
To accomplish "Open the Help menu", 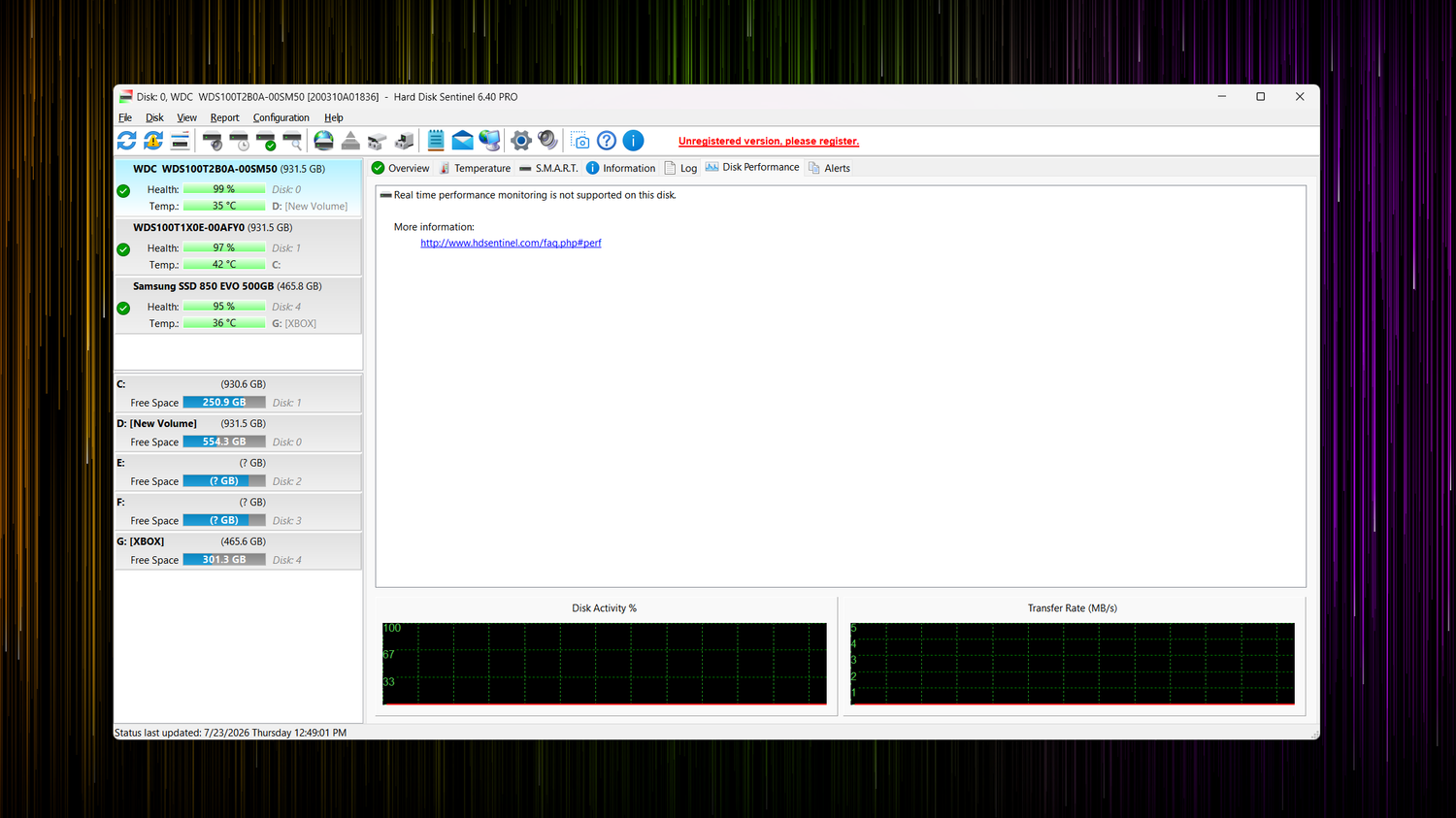I will pos(333,117).
